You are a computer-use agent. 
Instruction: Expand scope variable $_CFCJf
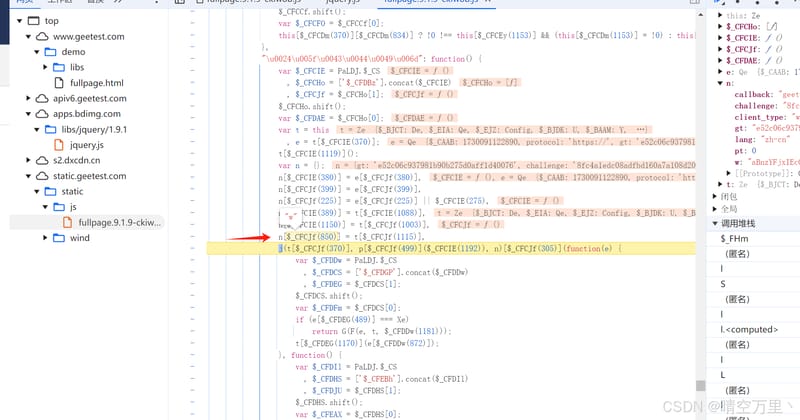(x=720, y=49)
